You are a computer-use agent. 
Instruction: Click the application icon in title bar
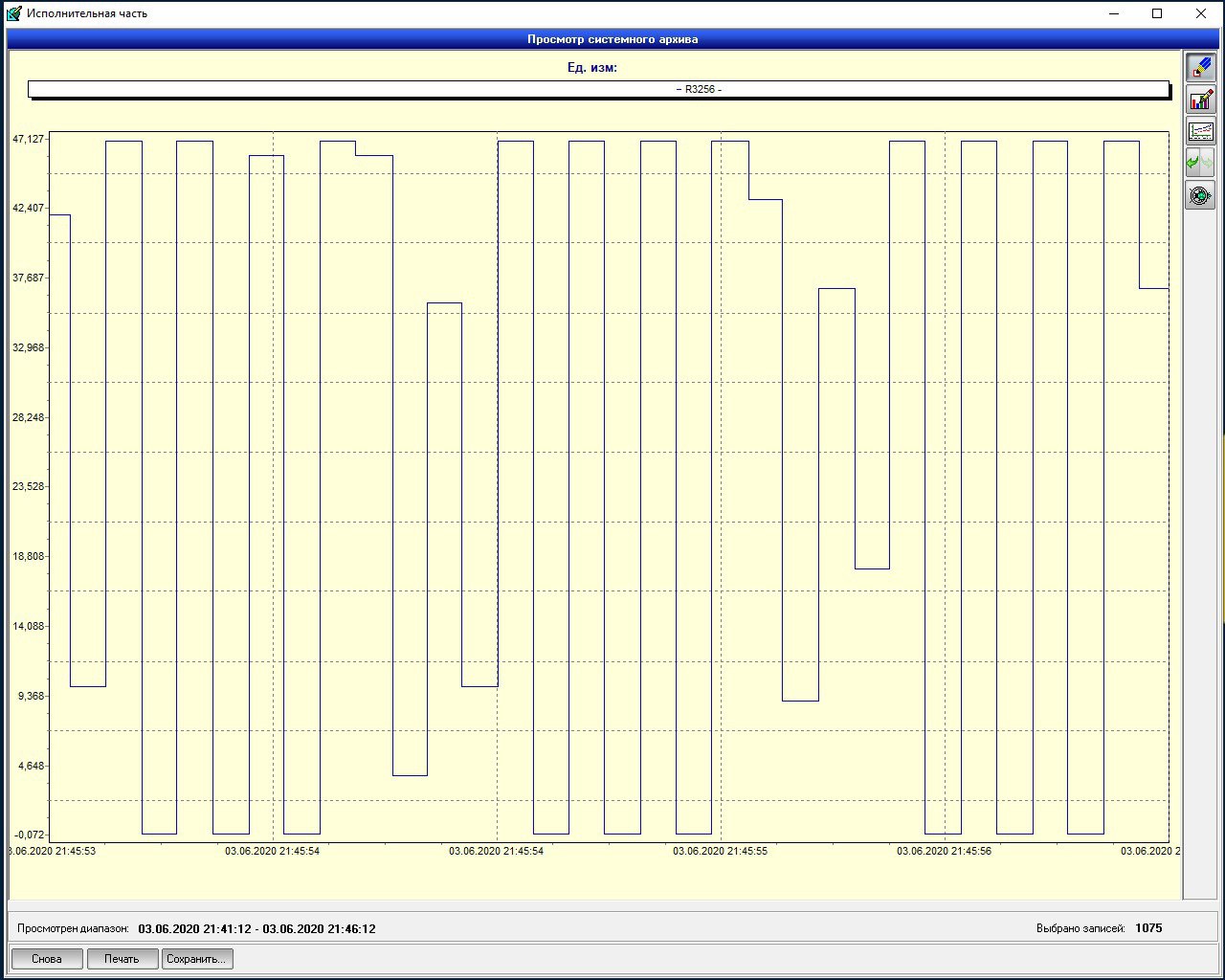(13, 13)
